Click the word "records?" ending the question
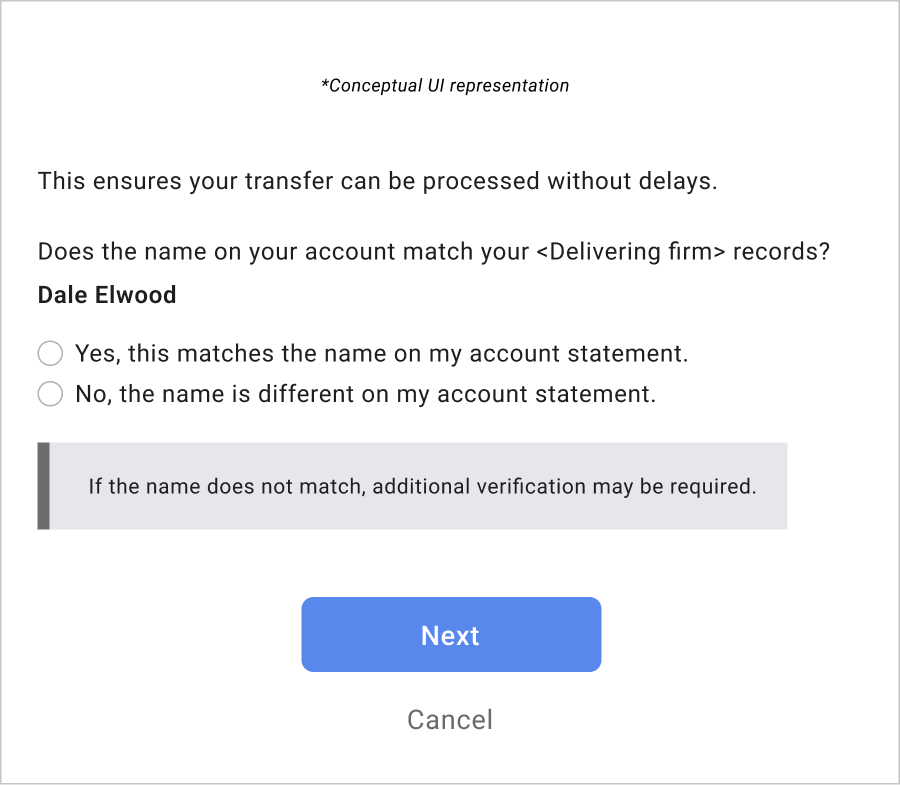Screen dimensions: 900x785 tap(781, 251)
